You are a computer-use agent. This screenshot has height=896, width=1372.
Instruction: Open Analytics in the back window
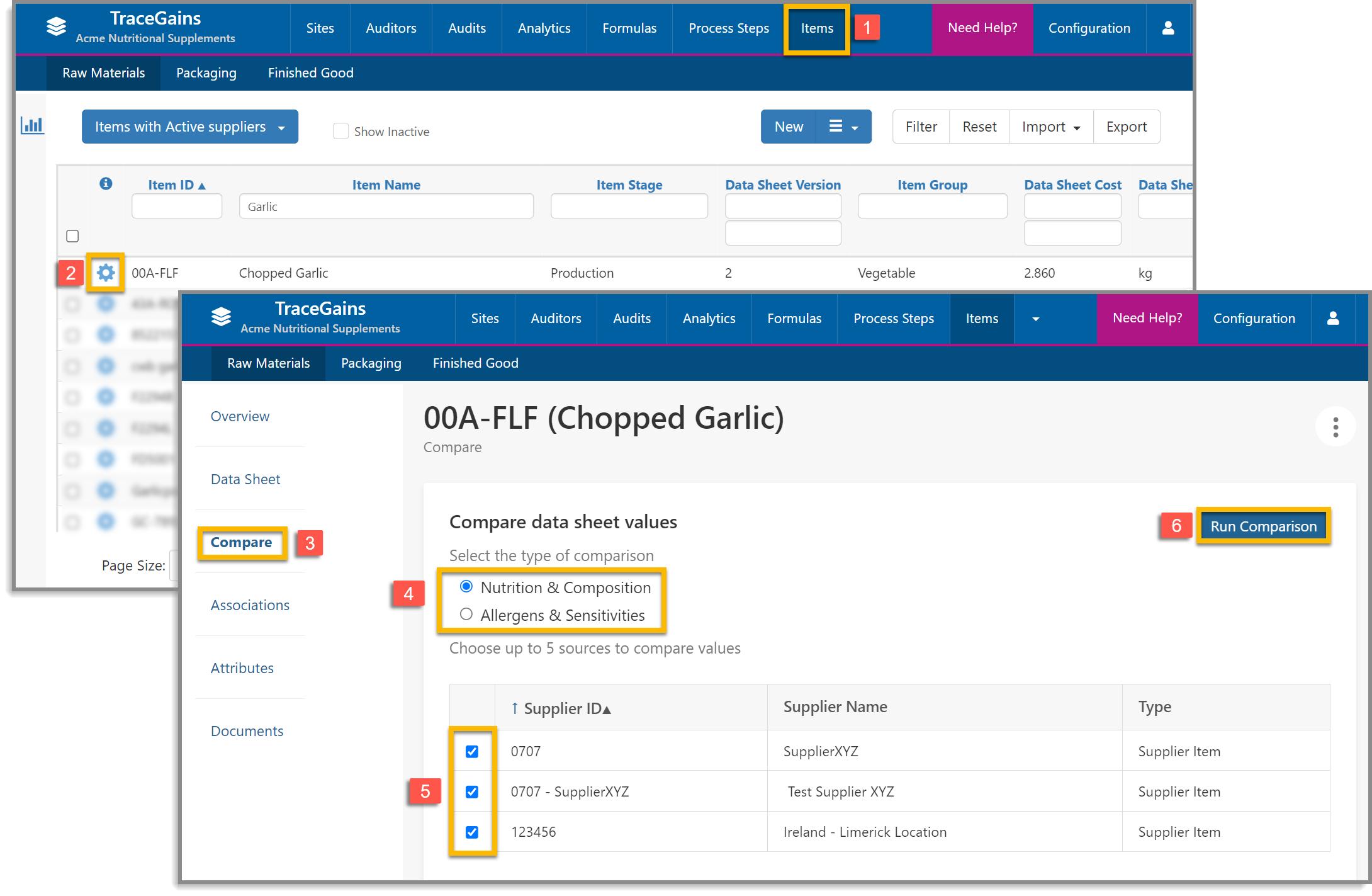(544, 28)
